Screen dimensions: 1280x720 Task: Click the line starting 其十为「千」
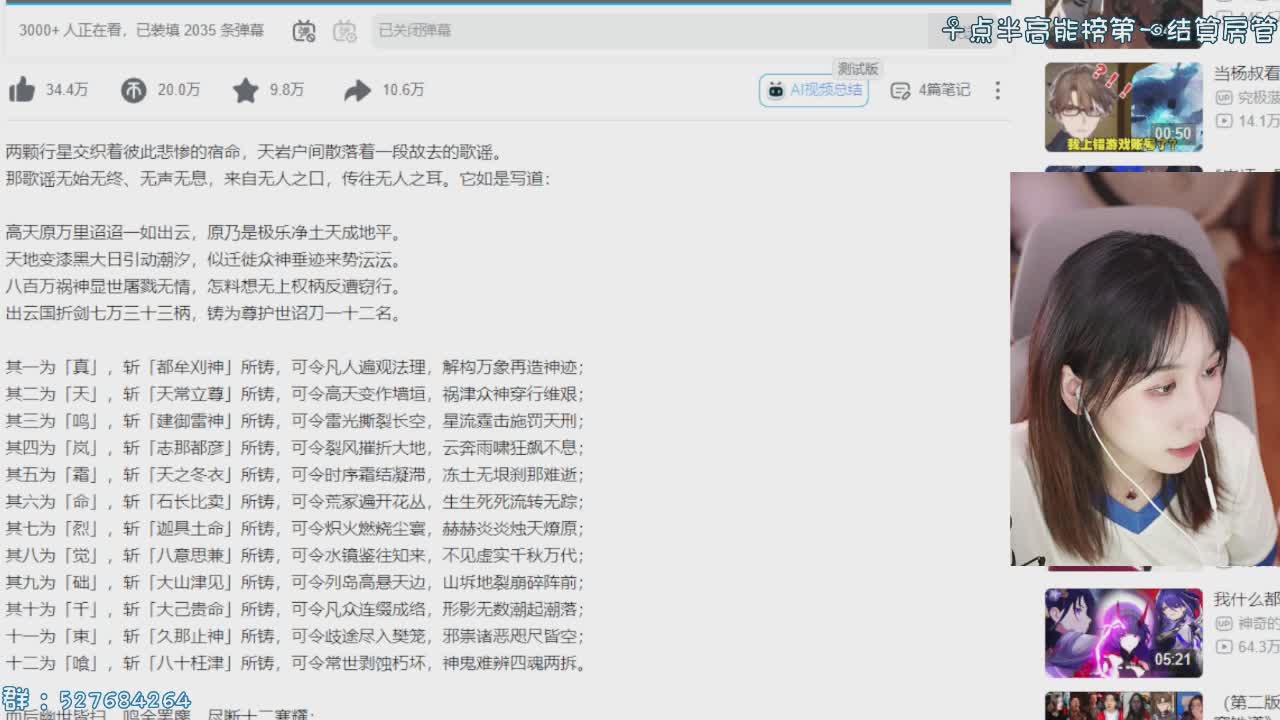pyautogui.click(x=295, y=610)
